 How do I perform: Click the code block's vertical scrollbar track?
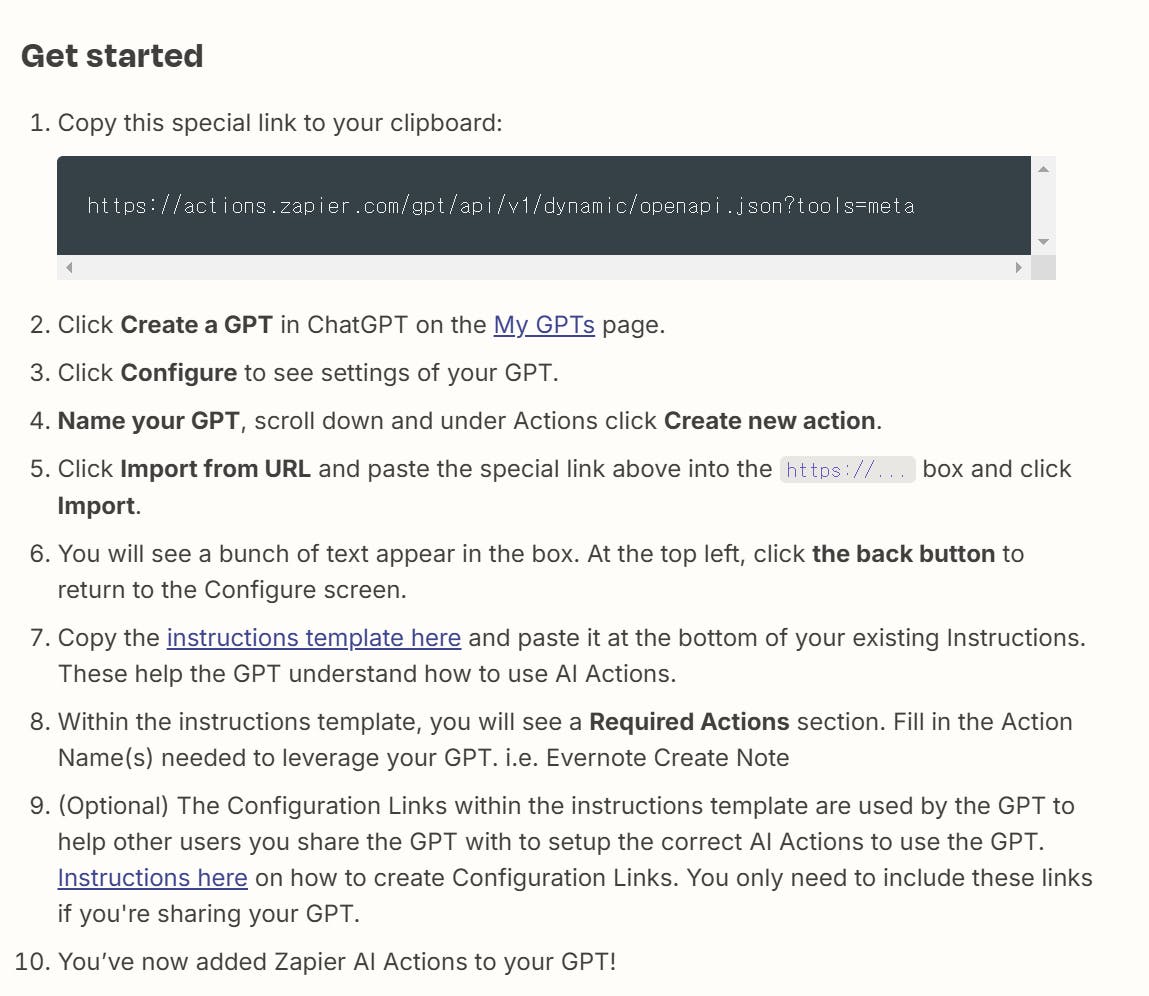pyautogui.click(x=1043, y=205)
